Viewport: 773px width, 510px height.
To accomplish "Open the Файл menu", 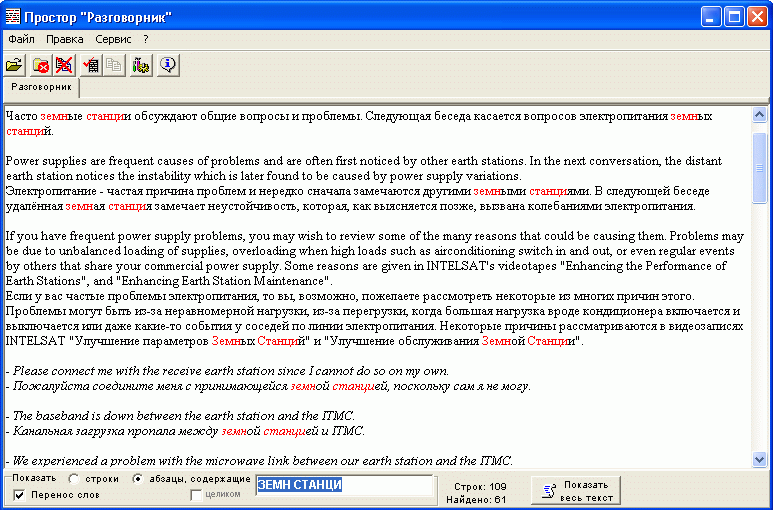I will click(21, 39).
